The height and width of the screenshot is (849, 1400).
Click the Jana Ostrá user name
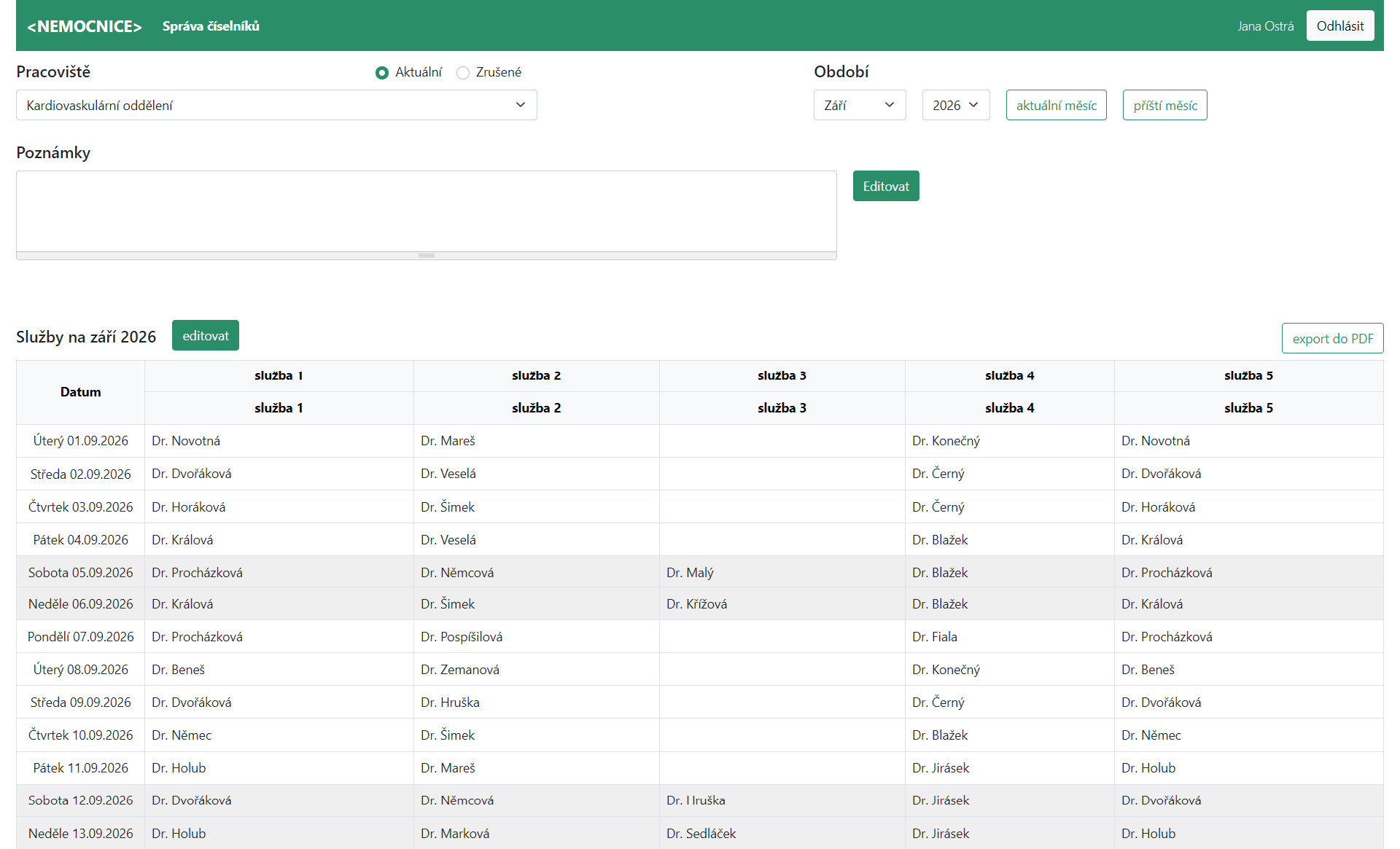[1265, 26]
